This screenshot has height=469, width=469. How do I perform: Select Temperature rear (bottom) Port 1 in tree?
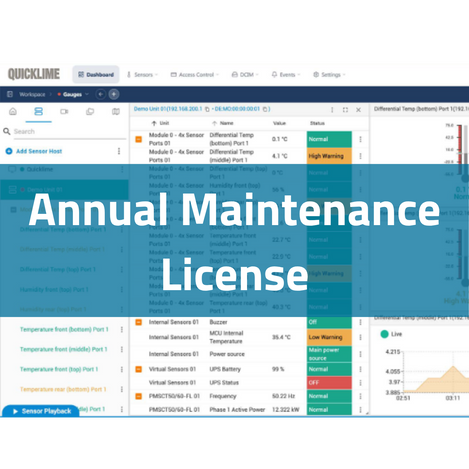click(x=63, y=389)
